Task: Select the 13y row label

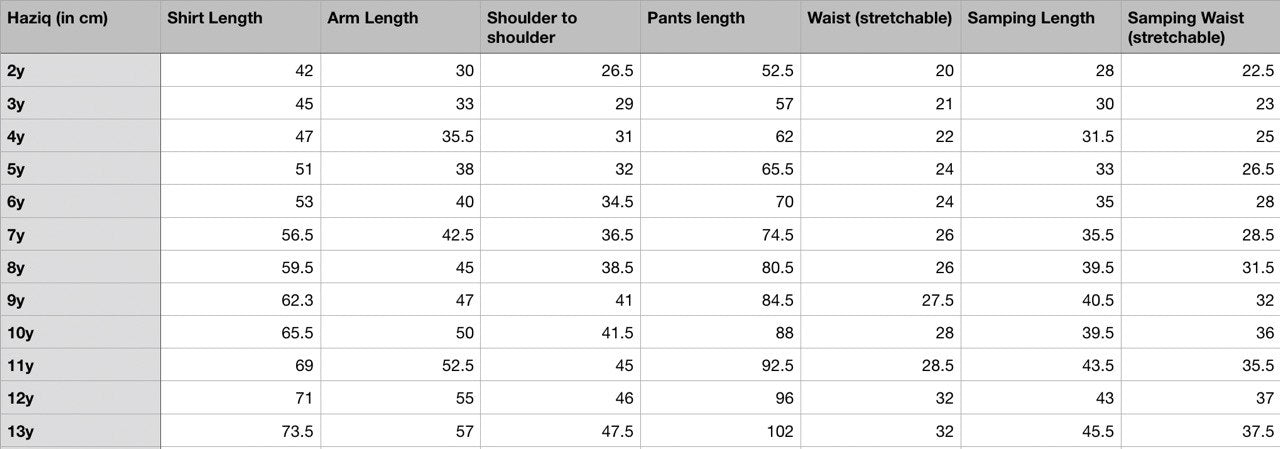Action: point(80,431)
